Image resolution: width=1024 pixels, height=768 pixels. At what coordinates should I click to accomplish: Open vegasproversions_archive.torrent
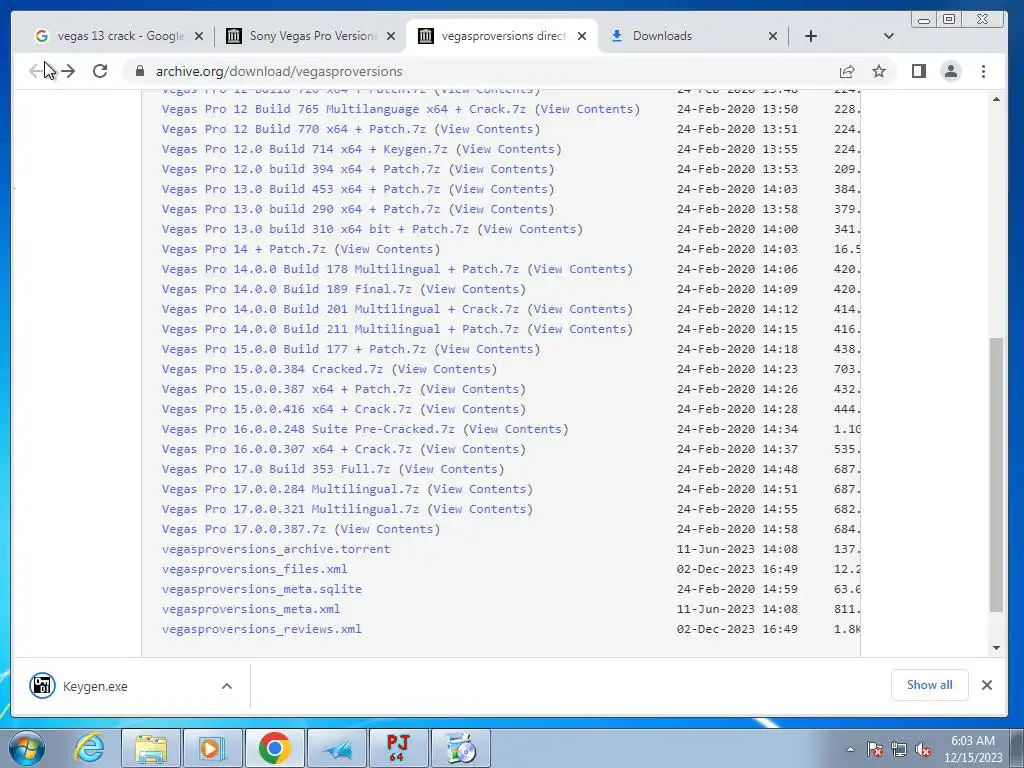pyautogui.click(x=276, y=549)
